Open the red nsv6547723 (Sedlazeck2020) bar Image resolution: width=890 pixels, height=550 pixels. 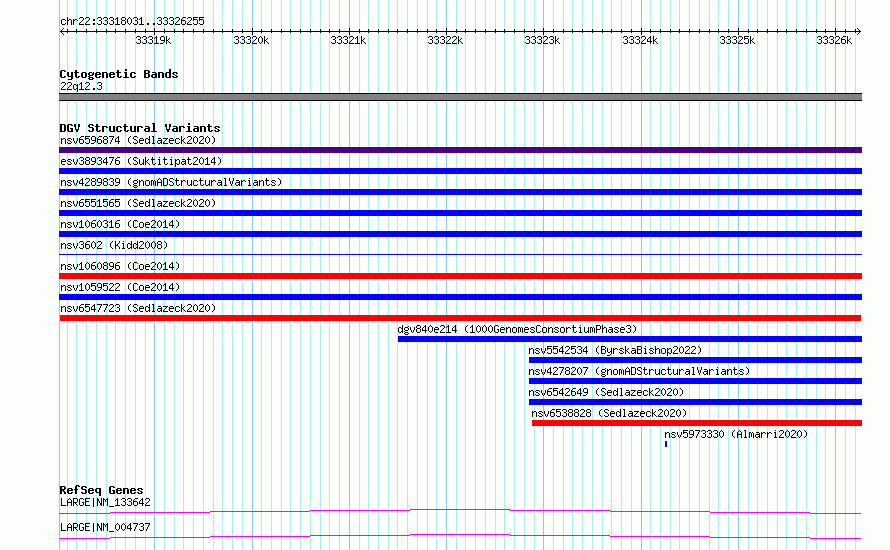tap(460, 318)
